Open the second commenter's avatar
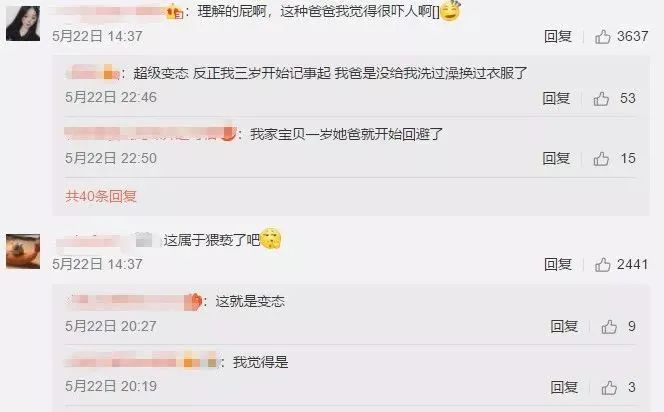The width and height of the screenshot is (664, 412). tap(23, 252)
